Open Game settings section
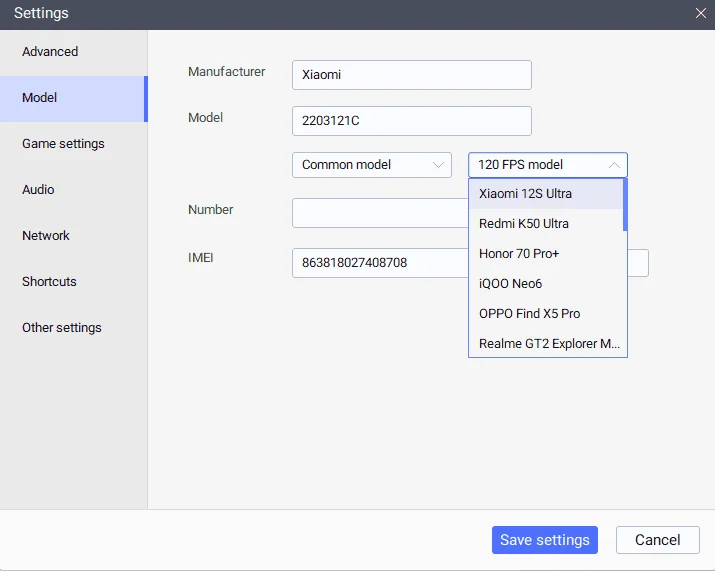 73,144
